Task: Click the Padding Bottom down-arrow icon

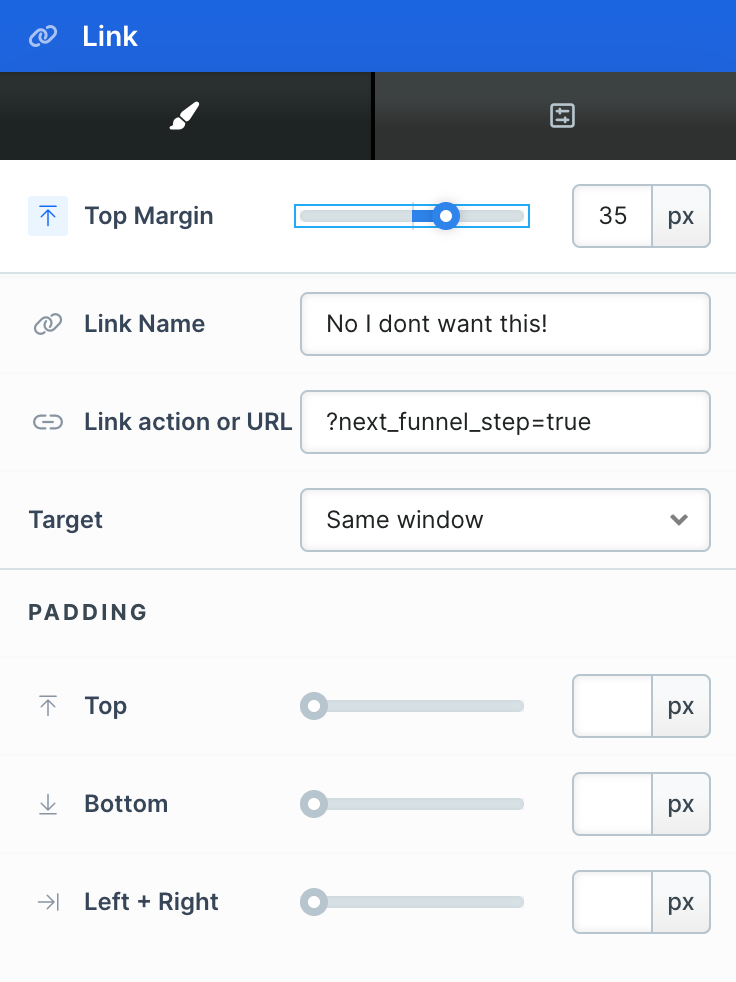Action: pyautogui.click(x=48, y=804)
